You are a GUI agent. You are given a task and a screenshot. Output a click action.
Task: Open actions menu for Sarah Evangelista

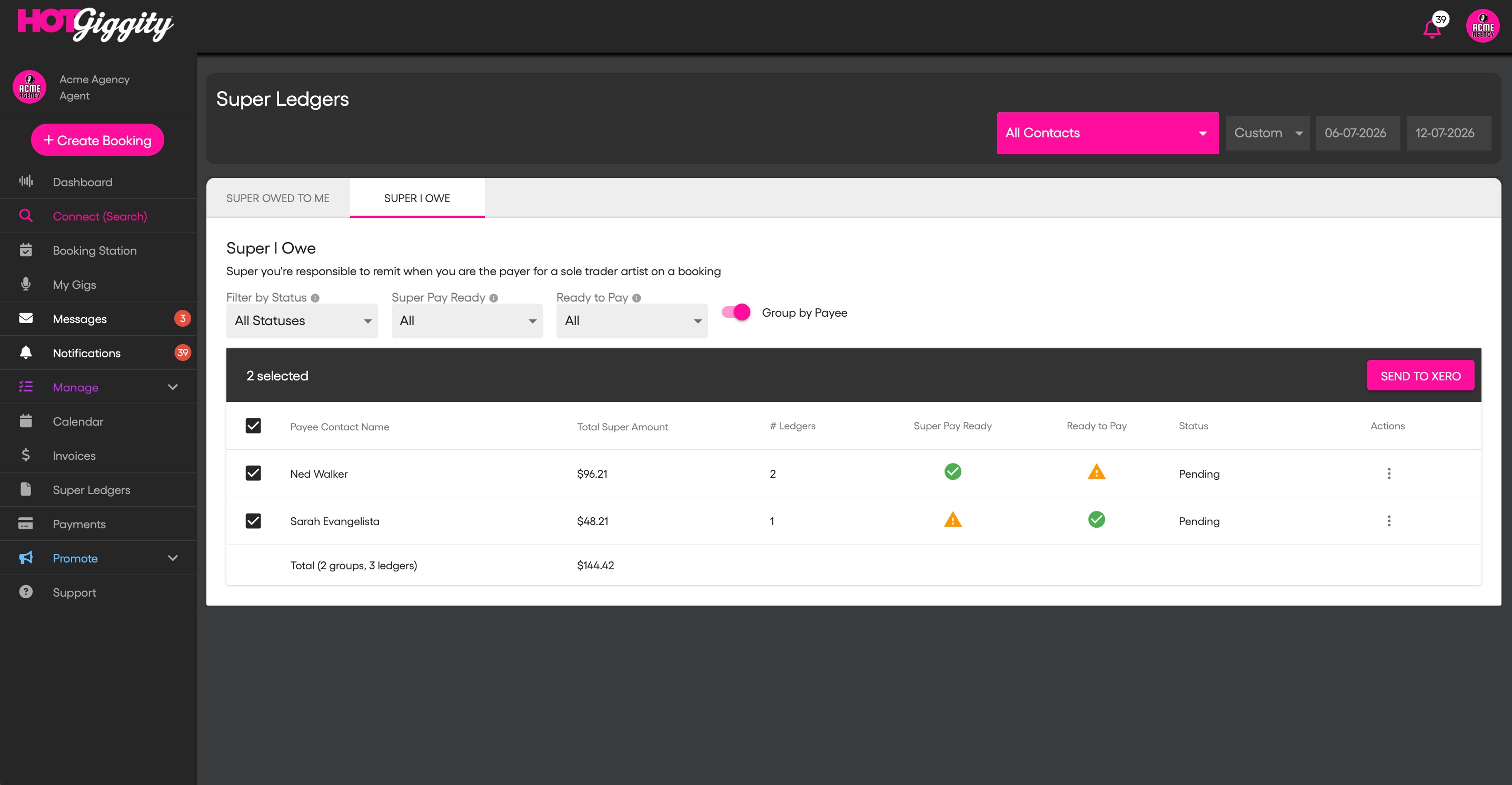pos(1389,521)
